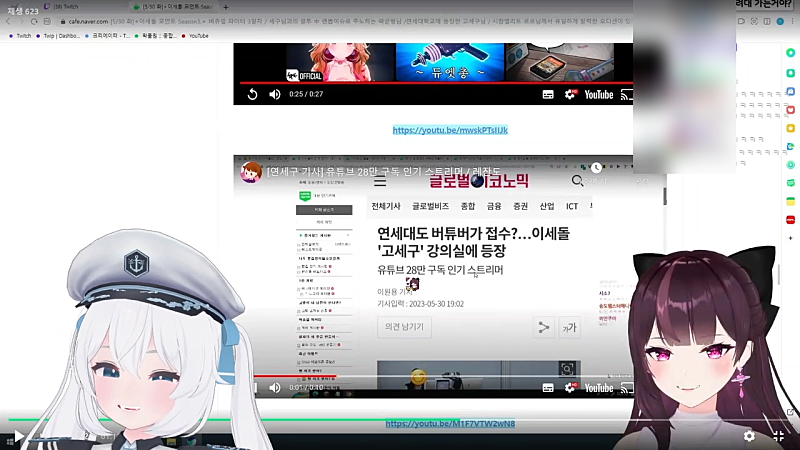Click the 전체기사 menu in the news page

tap(386, 206)
